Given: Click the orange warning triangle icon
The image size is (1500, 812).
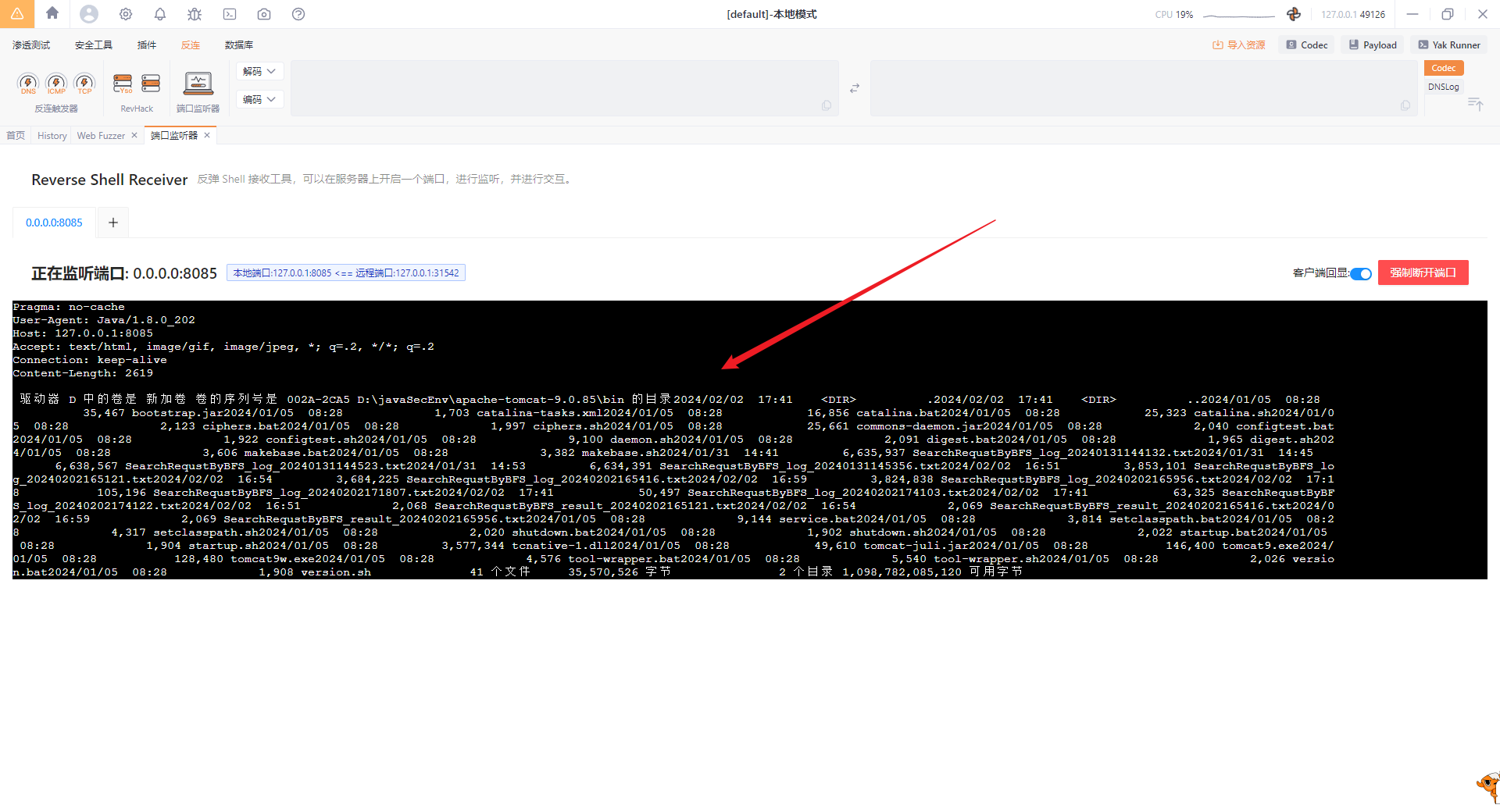Looking at the screenshot, I should pyautogui.click(x=16, y=14).
